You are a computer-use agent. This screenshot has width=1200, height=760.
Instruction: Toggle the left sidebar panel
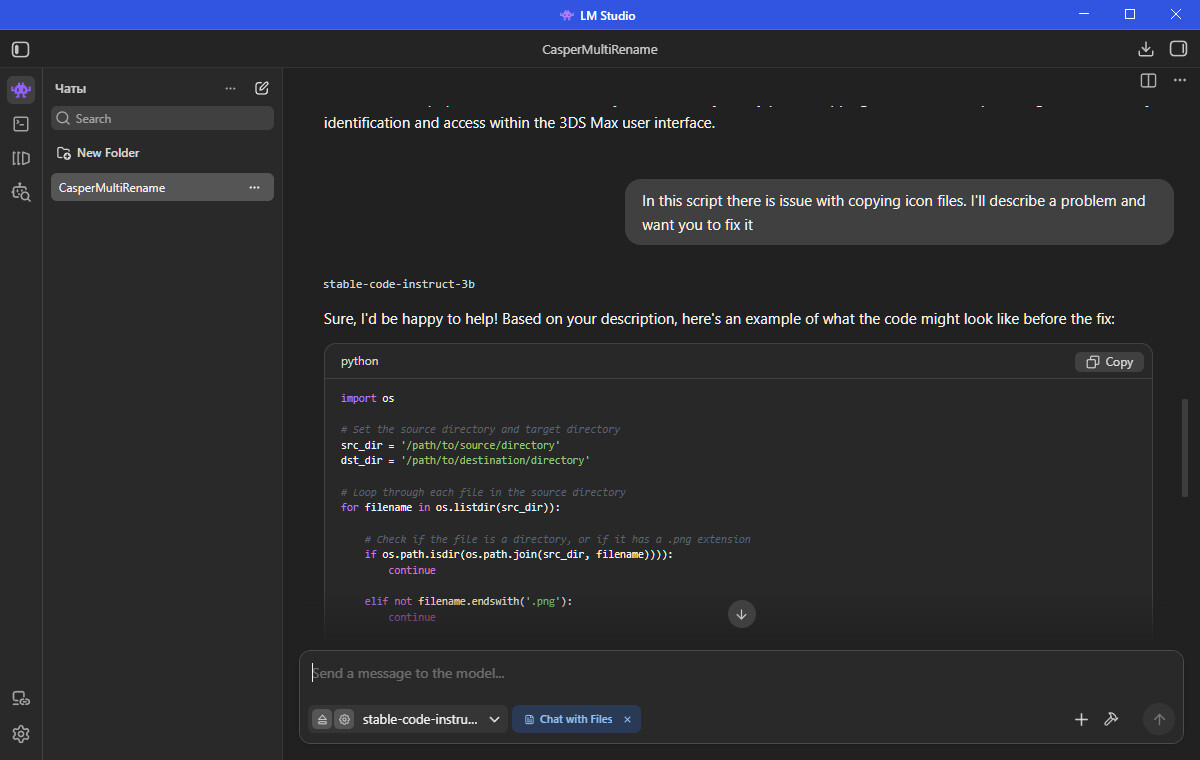pos(21,49)
